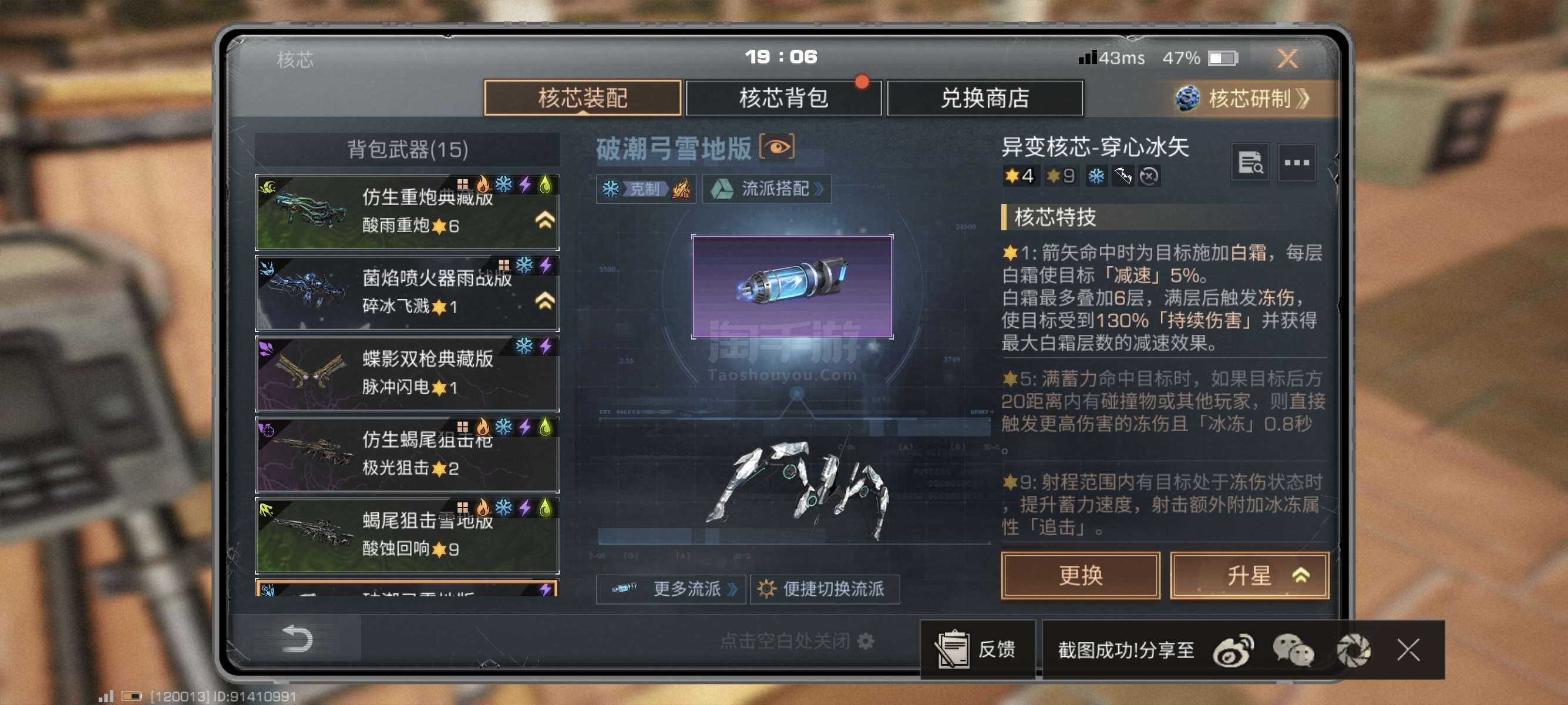Select the frost element icon under core title
Viewport: 1568px width, 705px height.
click(1096, 176)
